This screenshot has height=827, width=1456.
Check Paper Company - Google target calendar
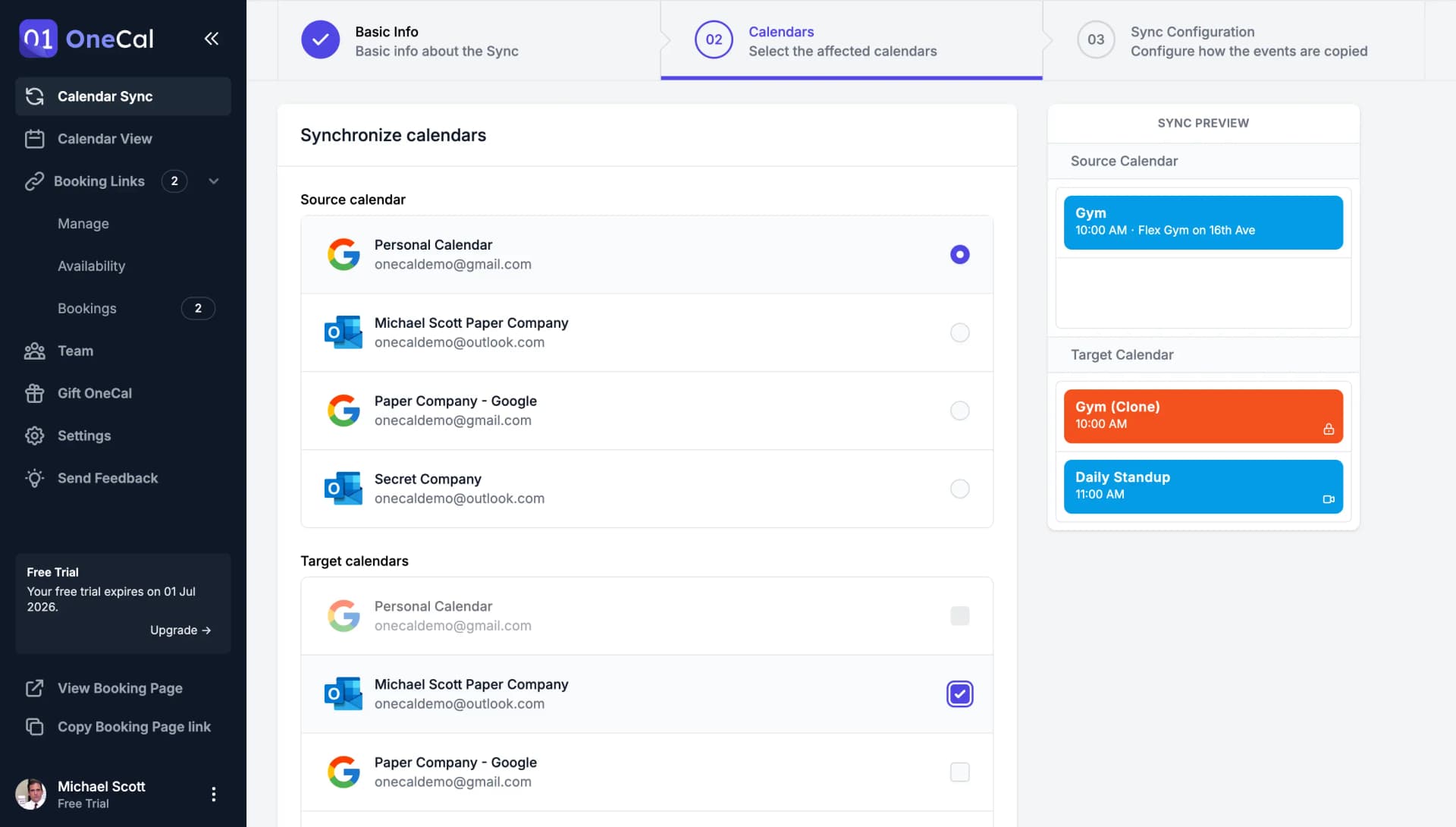[959, 772]
